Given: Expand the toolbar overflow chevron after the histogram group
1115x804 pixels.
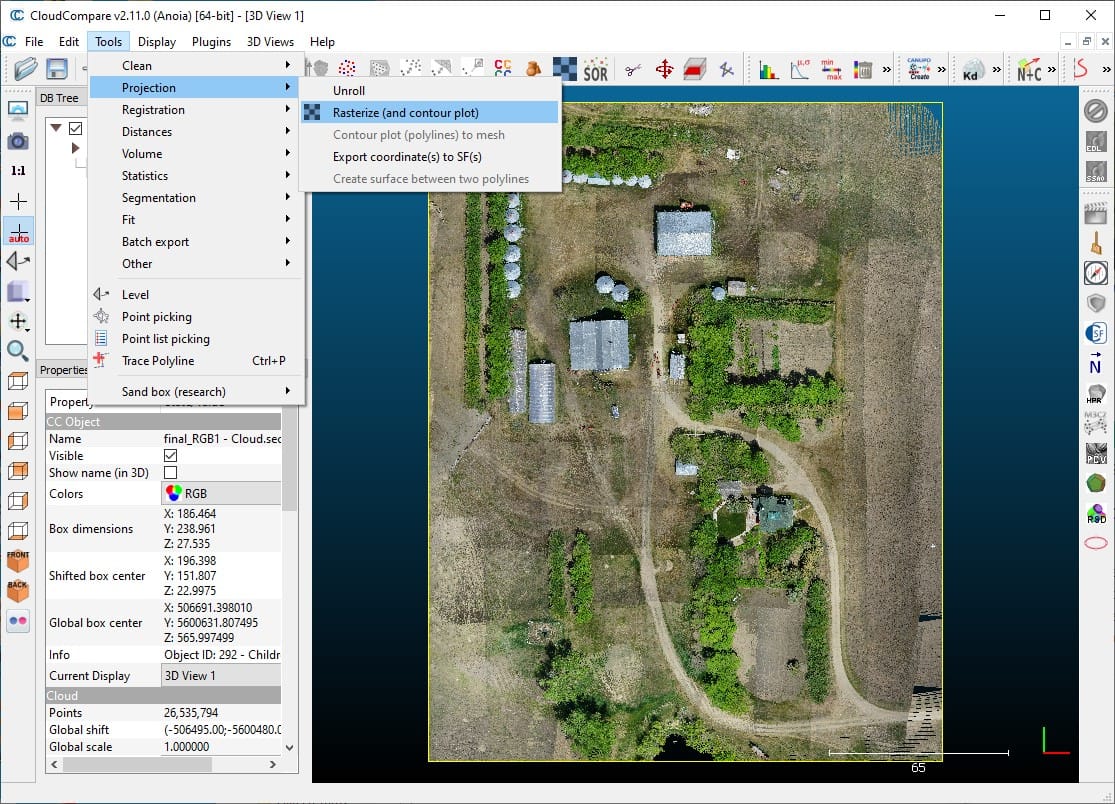Looking at the screenshot, I should point(886,70).
